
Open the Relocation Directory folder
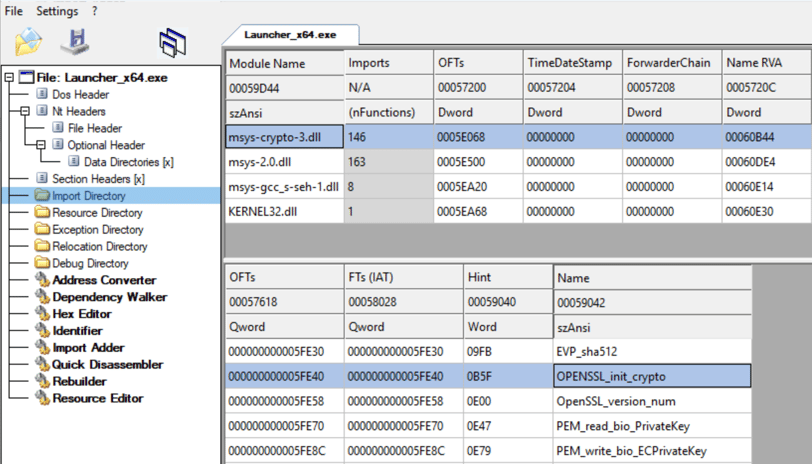(x=99, y=246)
